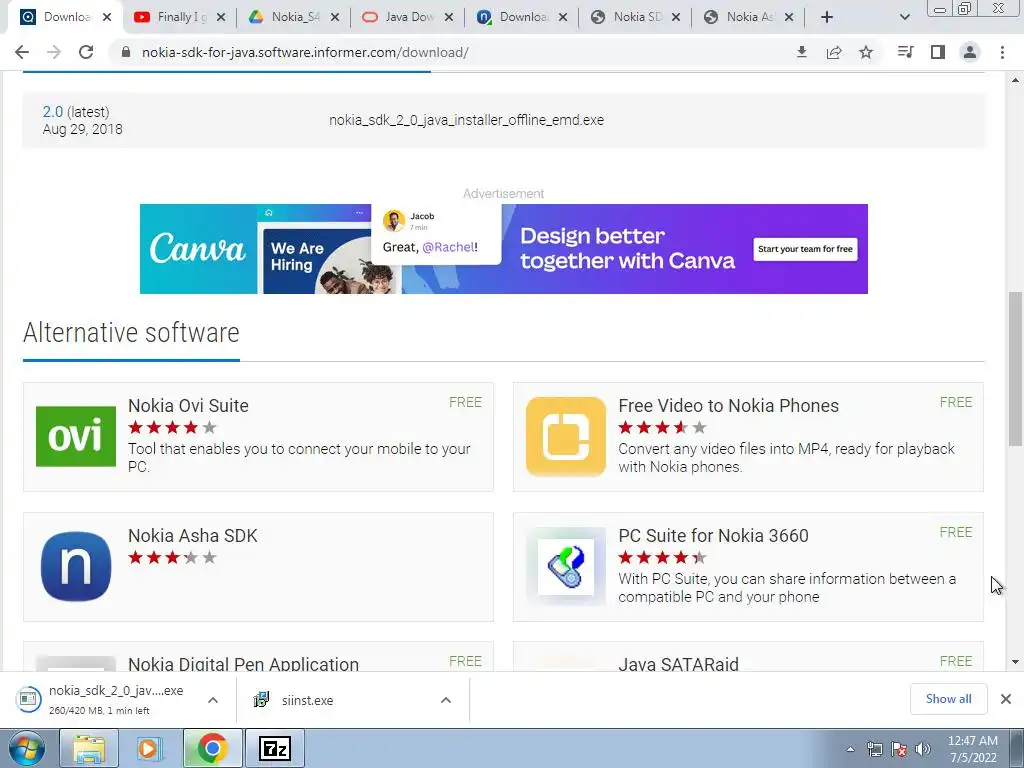Screen dimensions: 1024x768
Task: Open Windows Explorer from taskbar
Action: pyautogui.click(x=89, y=748)
